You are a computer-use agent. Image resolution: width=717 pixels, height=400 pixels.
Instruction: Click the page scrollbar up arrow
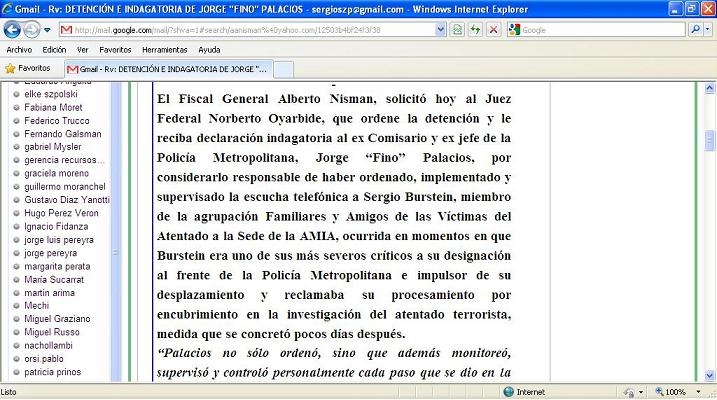709,88
